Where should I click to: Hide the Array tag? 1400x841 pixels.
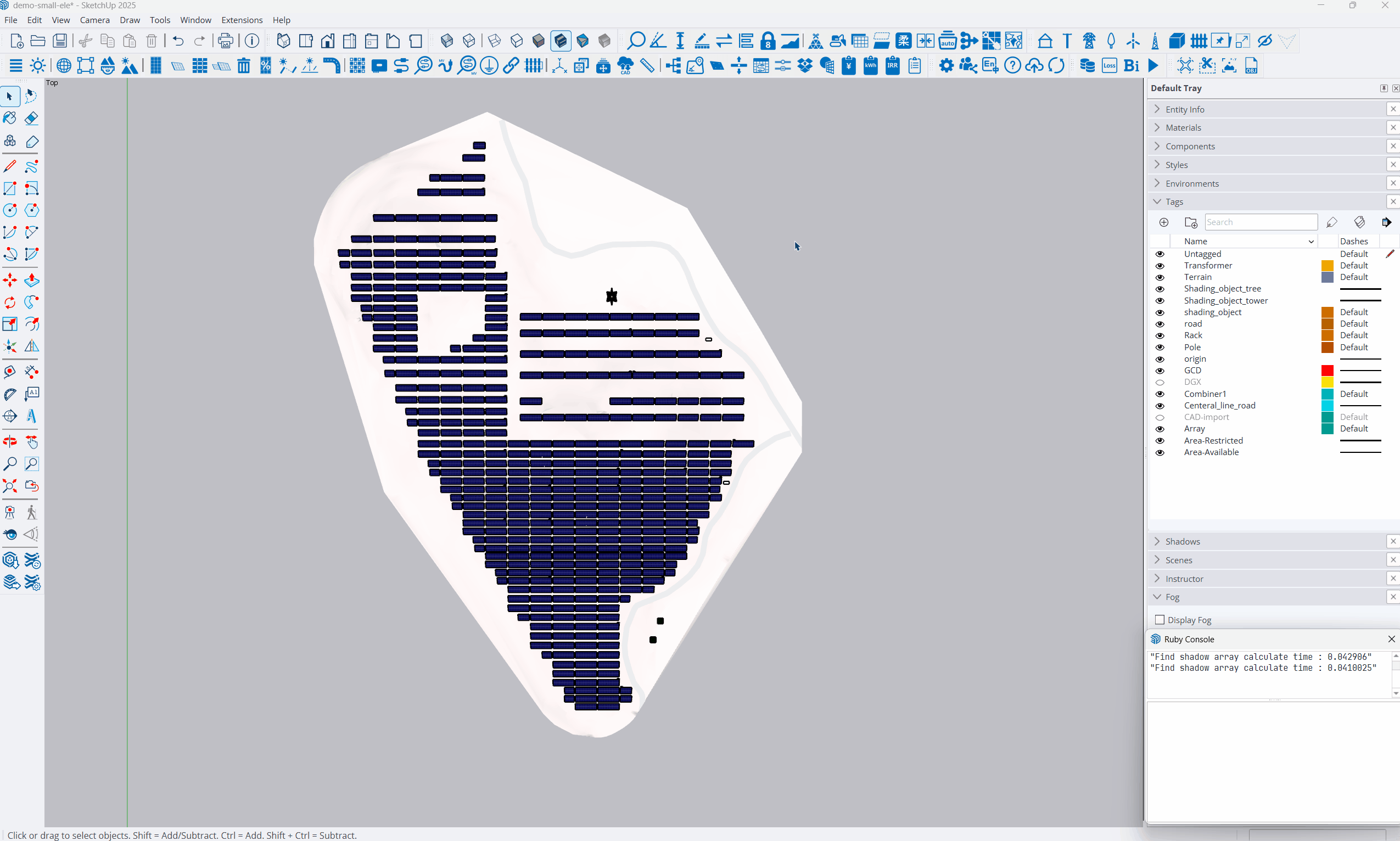(1160, 429)
